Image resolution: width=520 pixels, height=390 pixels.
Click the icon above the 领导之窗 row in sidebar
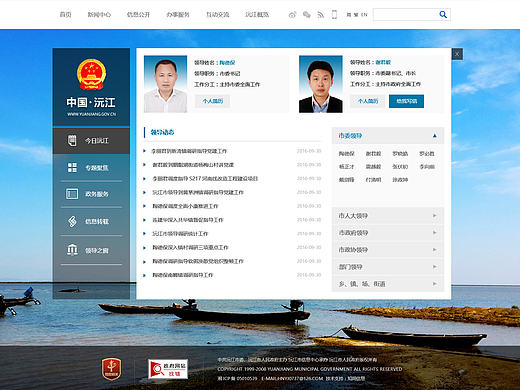pyautogui.click(x=72, y=221)
